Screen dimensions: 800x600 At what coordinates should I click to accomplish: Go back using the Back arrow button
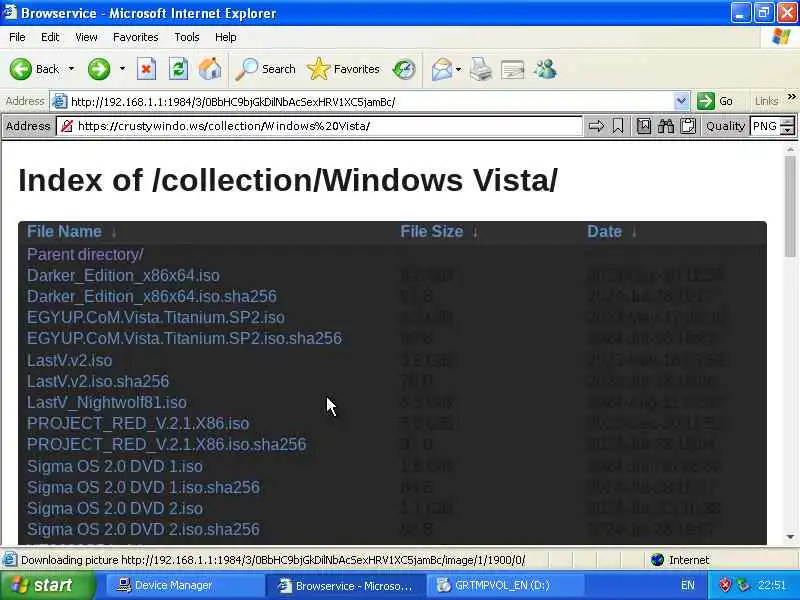[34, 69]
